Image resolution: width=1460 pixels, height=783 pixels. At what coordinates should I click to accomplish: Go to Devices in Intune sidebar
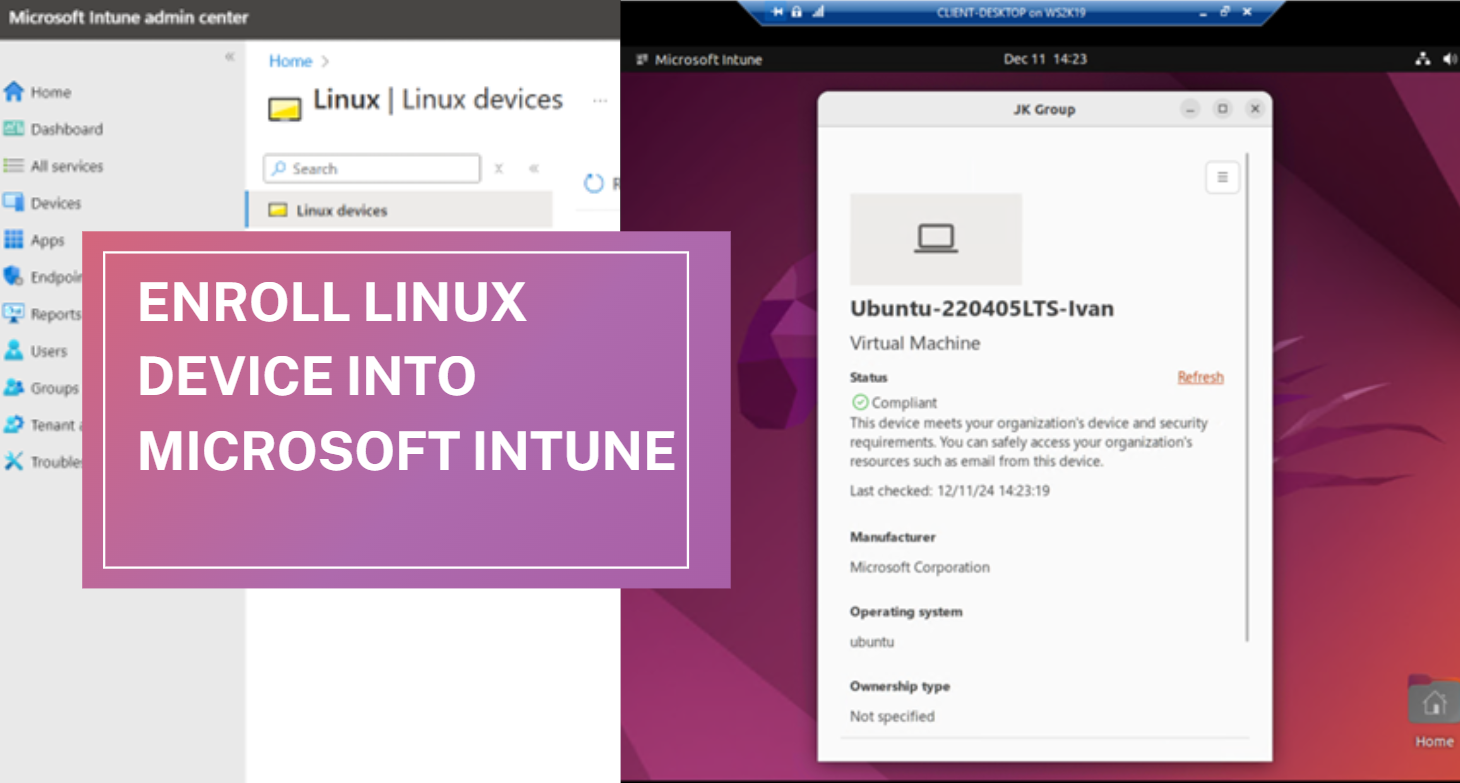click(42, 203)
